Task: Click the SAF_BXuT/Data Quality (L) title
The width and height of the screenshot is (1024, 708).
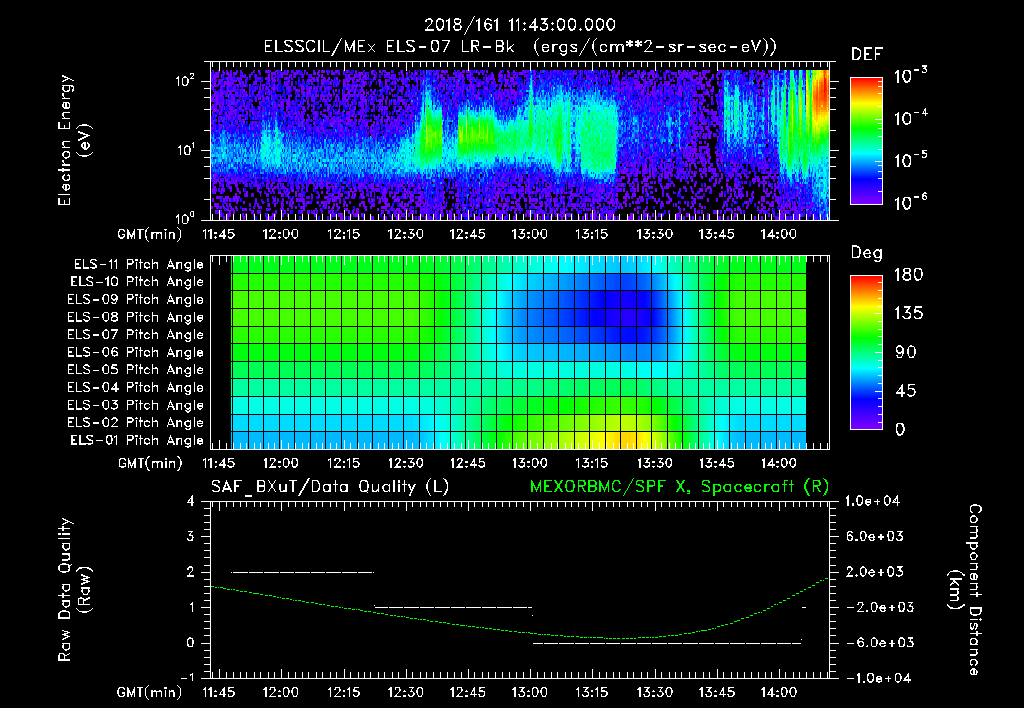Action: (x=330, y=487)
